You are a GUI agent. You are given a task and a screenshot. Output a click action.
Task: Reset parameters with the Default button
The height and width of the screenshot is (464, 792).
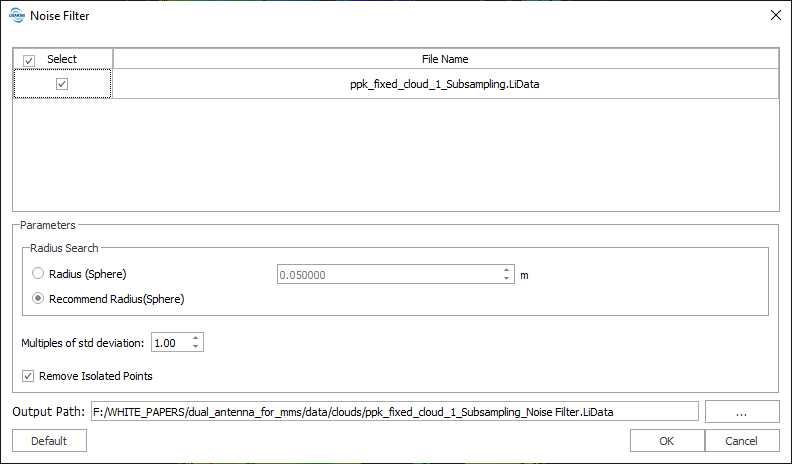(x=49, y=441)
